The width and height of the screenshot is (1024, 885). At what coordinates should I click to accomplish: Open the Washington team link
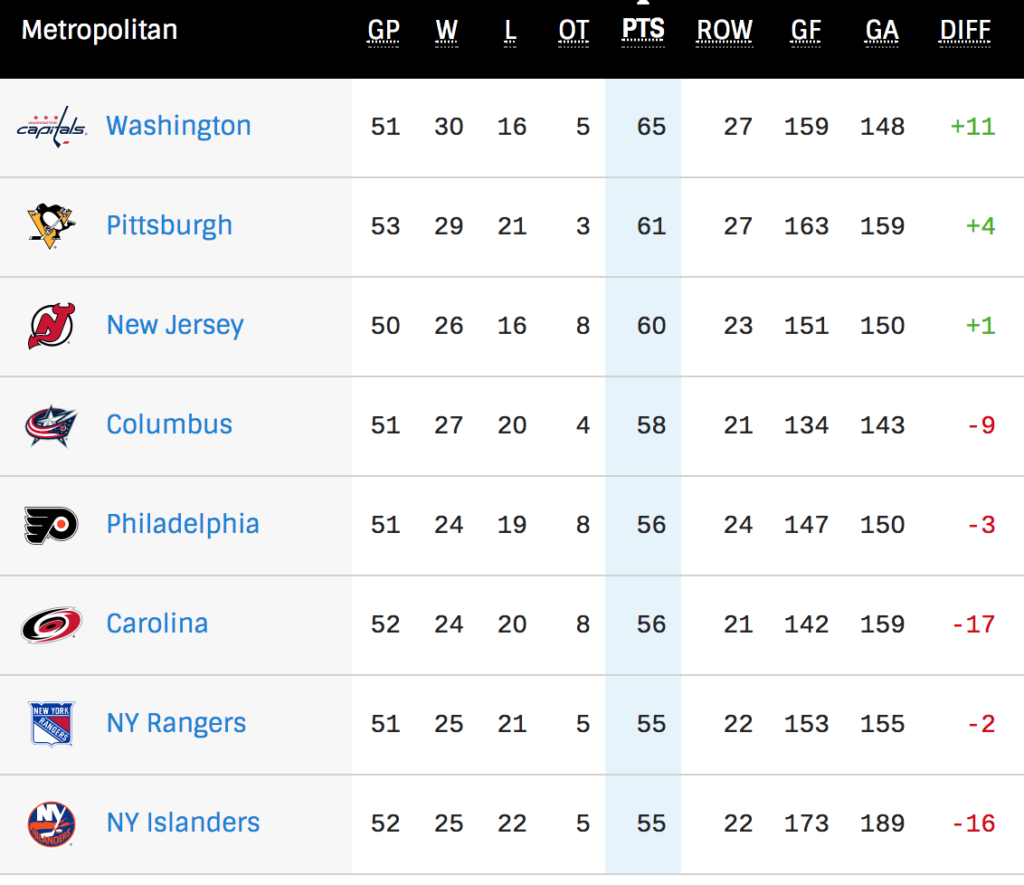(x=178, y=126)
